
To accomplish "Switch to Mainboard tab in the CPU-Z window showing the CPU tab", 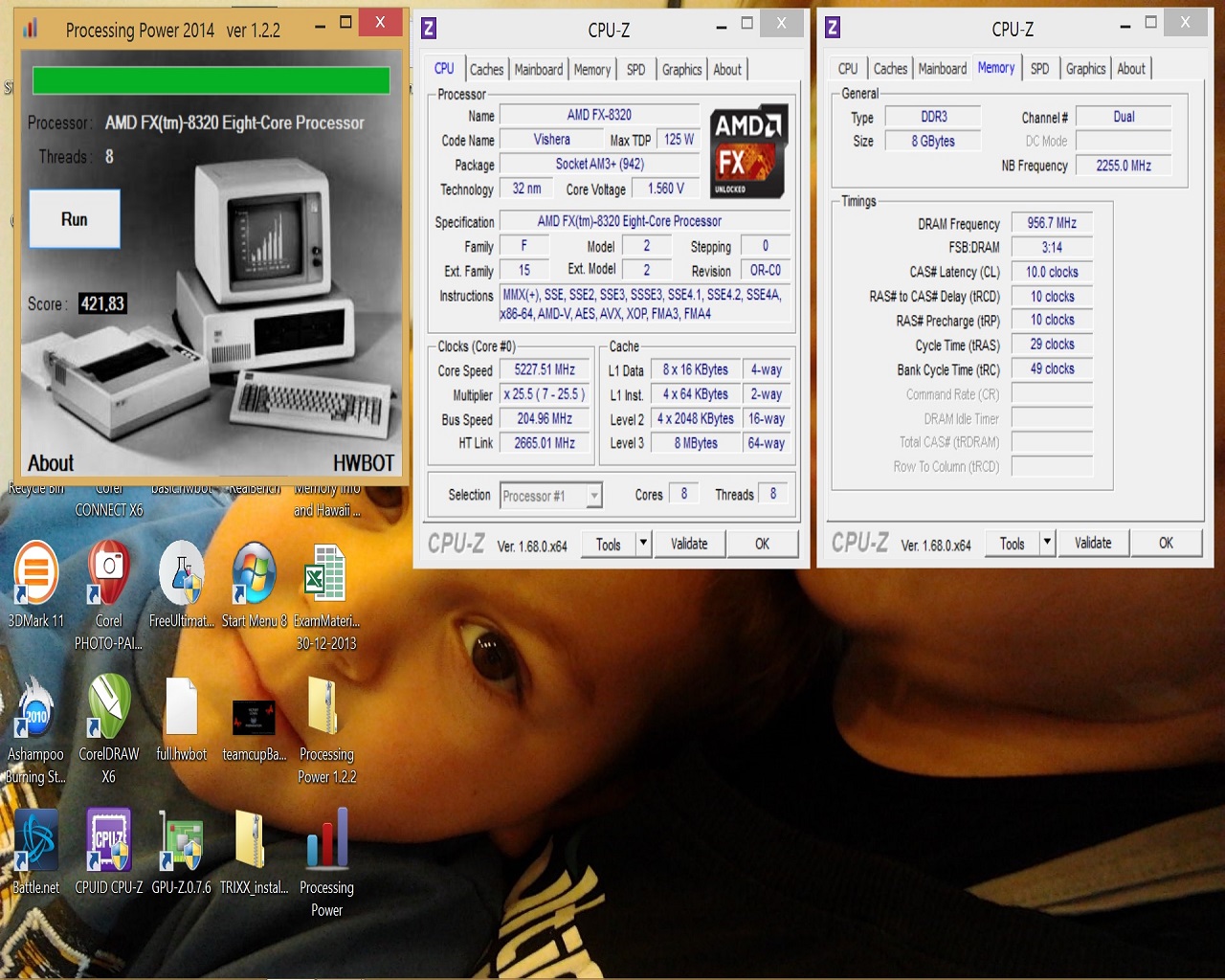I will click(x=539, y=69).
